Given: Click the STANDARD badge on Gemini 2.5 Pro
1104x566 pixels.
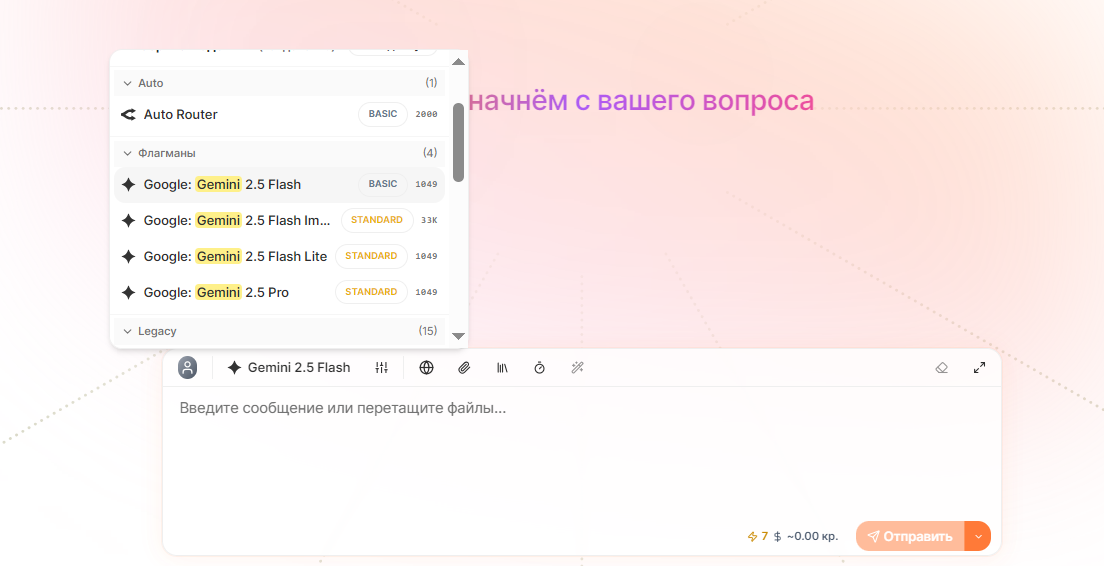Looking at the screenshot, I should tap(371, 292).
